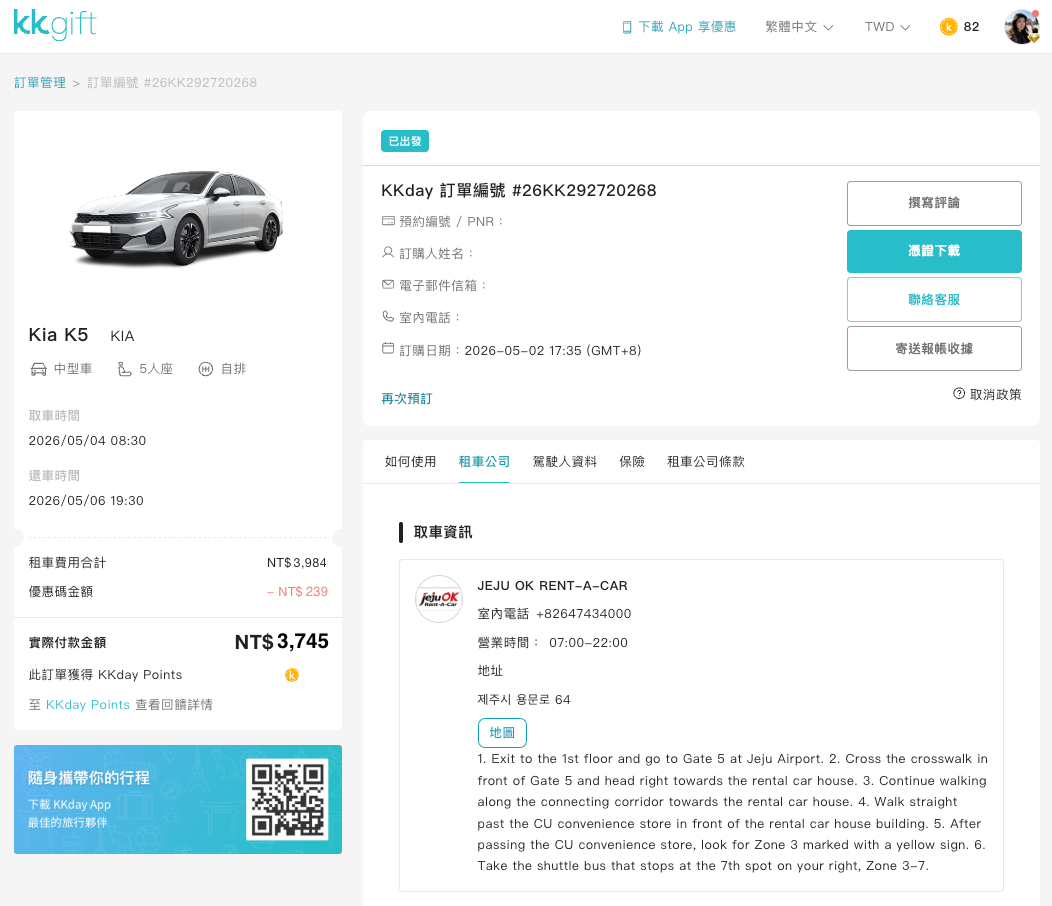Click the order date 2026-05-02 17:35 (GMT+8)
The image size is (1052, 906).
(x=553, y=350)
